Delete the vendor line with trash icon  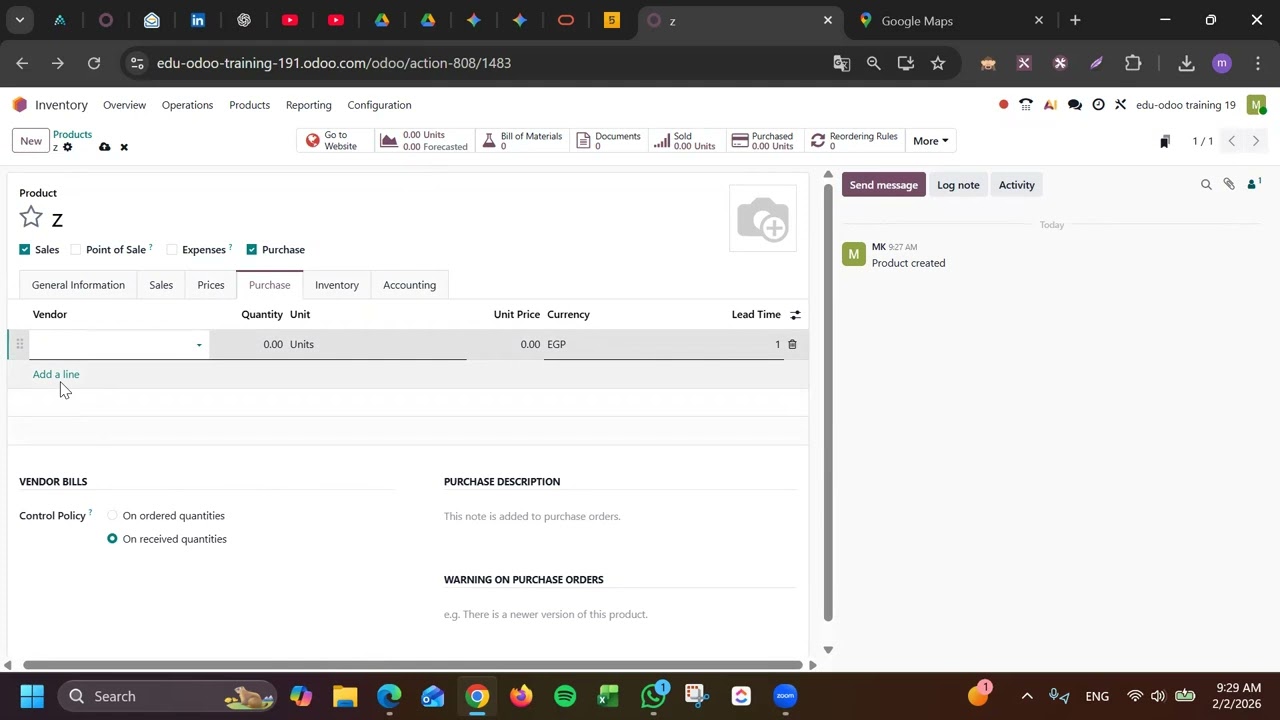tap(792, 344)
